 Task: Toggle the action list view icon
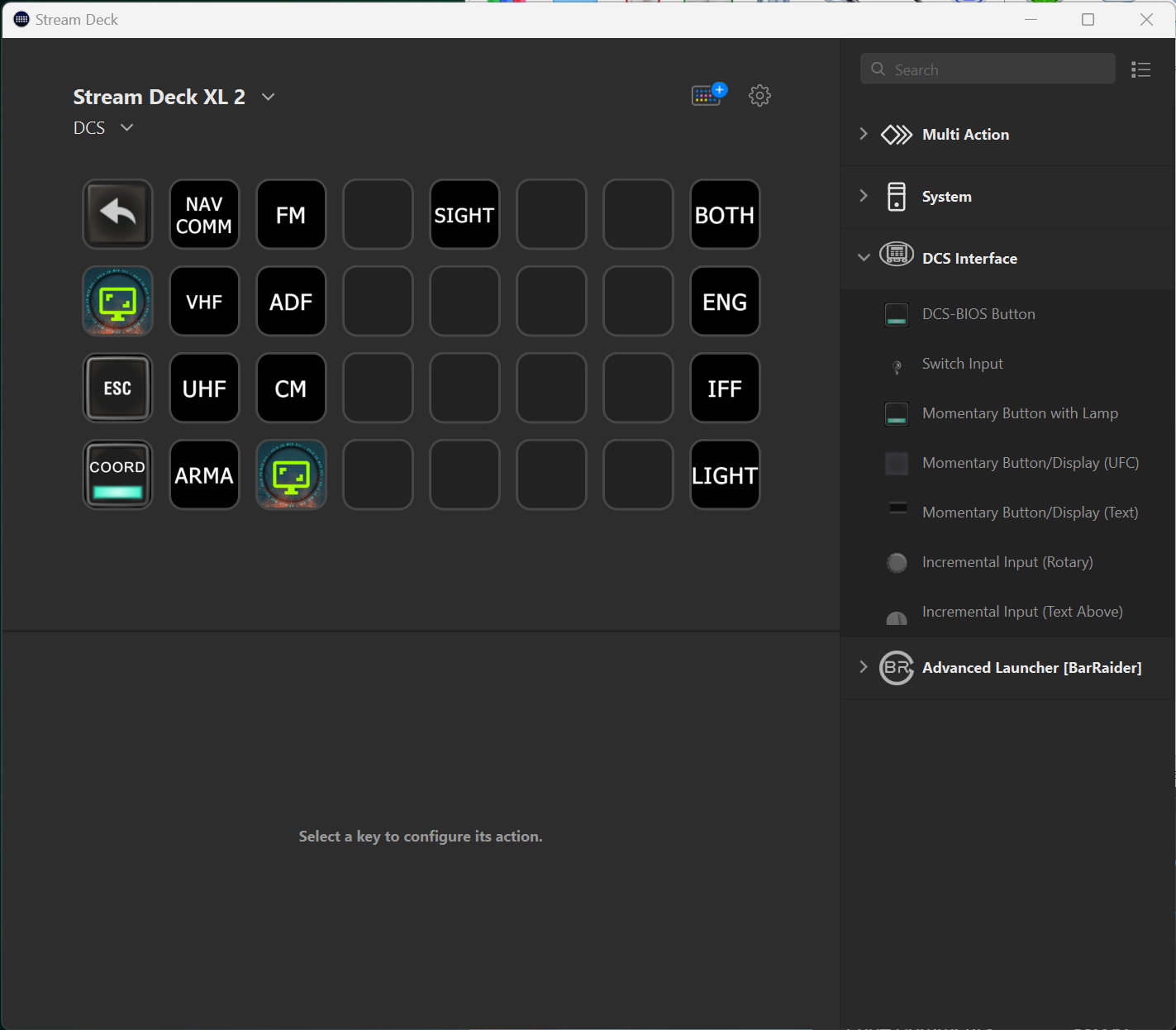point(1140,70)
